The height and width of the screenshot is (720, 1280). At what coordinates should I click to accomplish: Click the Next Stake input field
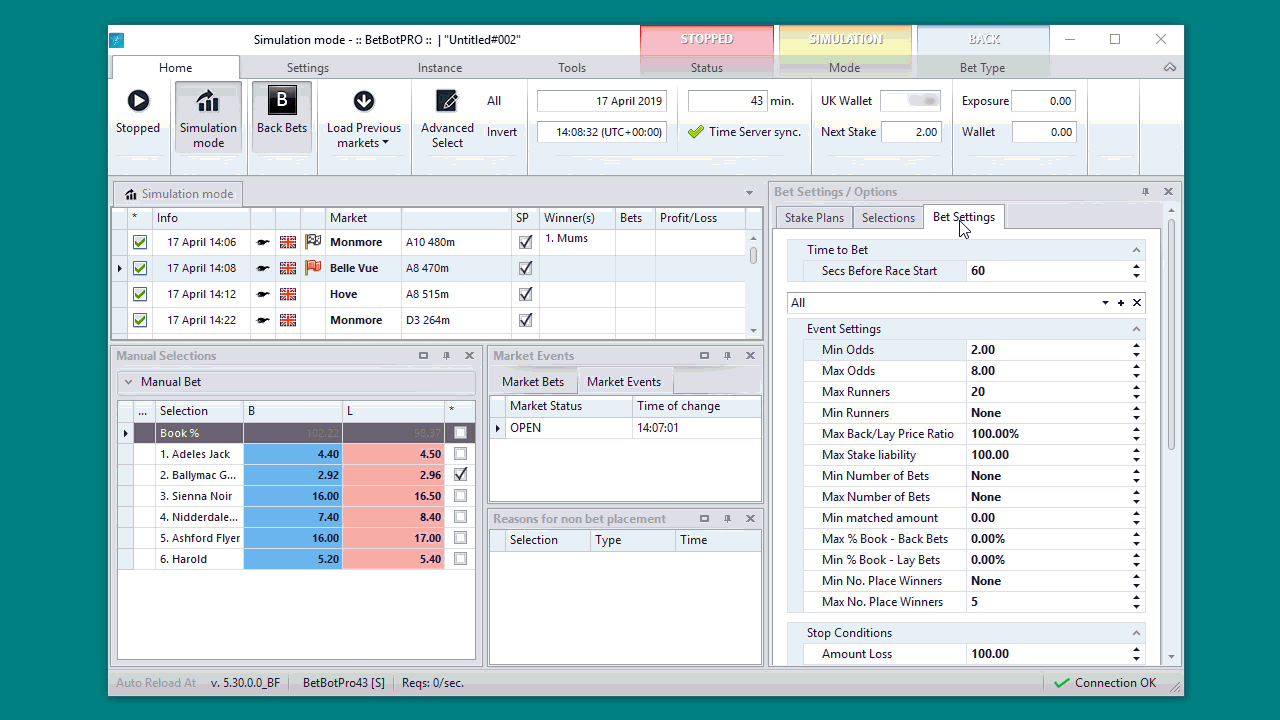click(911, 132)
